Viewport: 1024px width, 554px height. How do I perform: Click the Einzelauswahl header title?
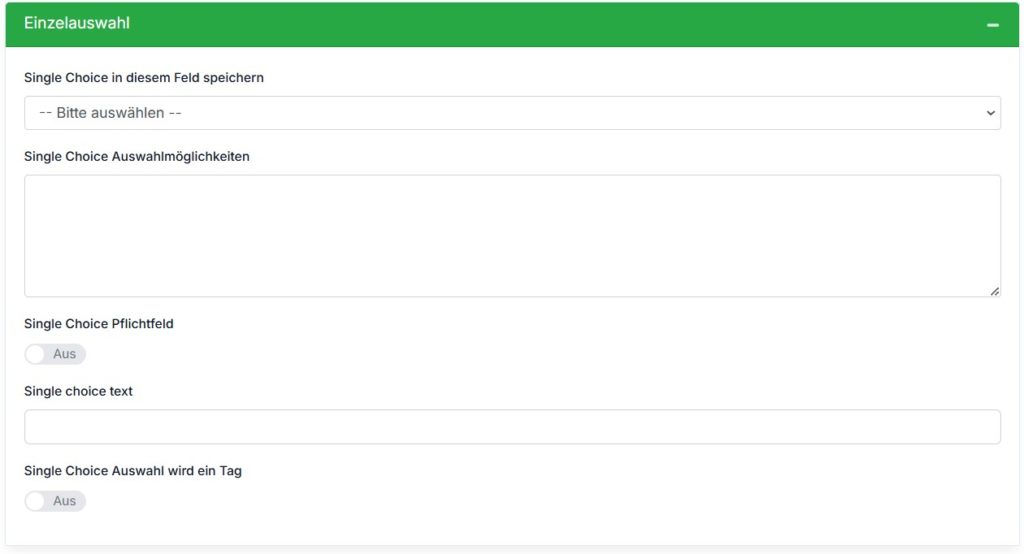pos(77,23)
